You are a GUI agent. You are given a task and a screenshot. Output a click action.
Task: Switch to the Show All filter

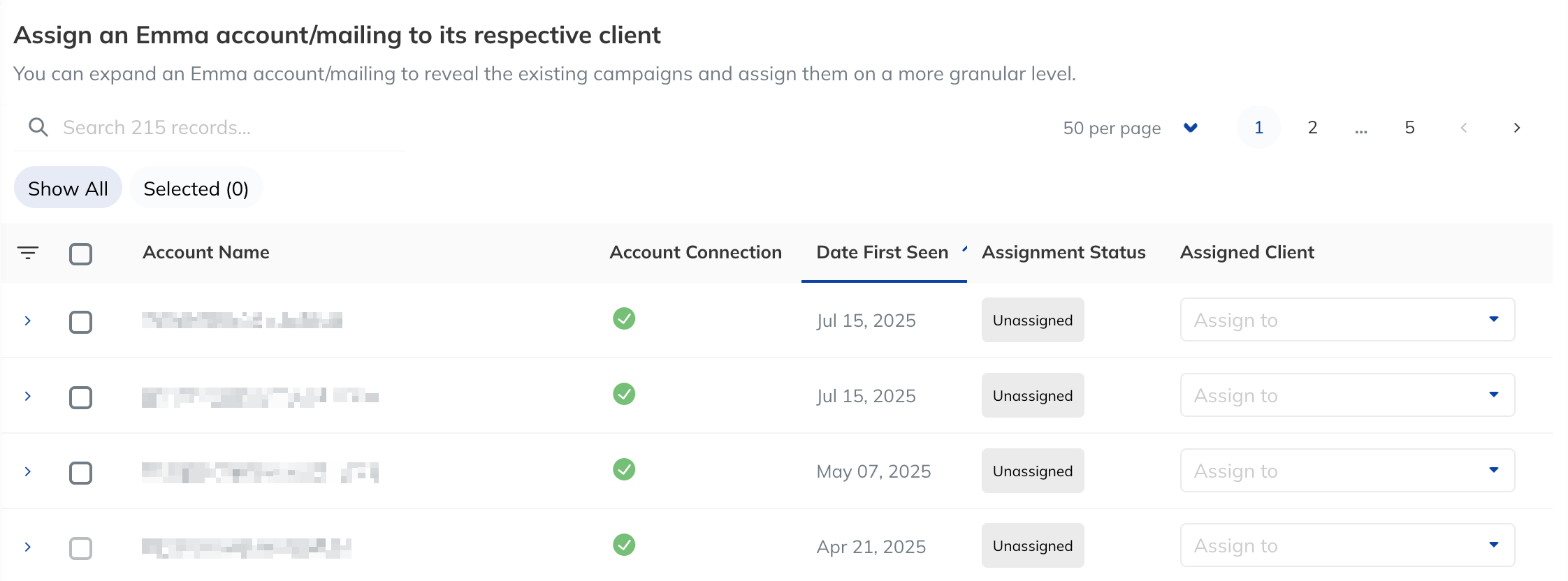(x=68, y=188)
